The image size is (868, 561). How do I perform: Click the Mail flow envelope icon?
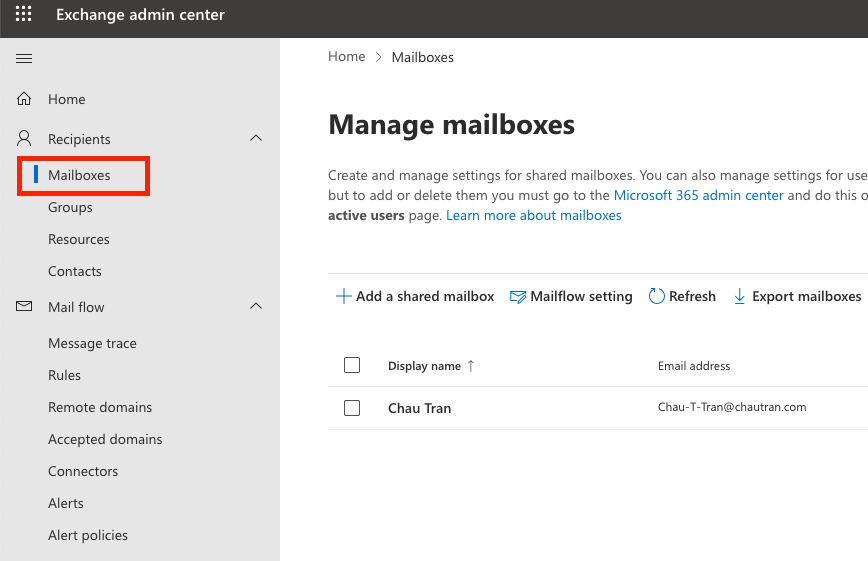click(24, 306)
